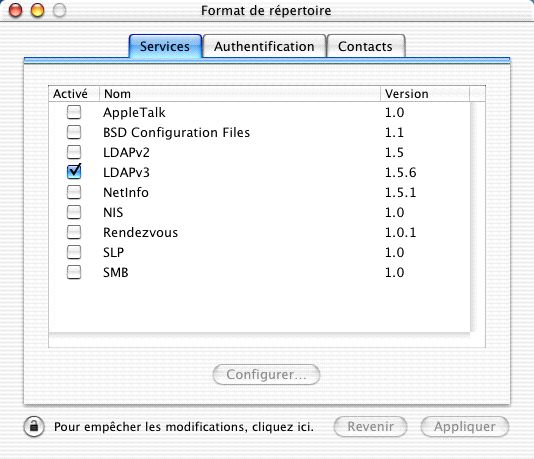Select the NIS entry
Screen dimensions: 534x459
(x=113, y=212)
